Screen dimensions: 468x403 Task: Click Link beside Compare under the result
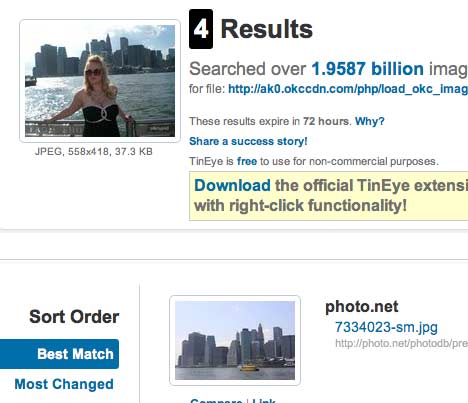point(264,400)
